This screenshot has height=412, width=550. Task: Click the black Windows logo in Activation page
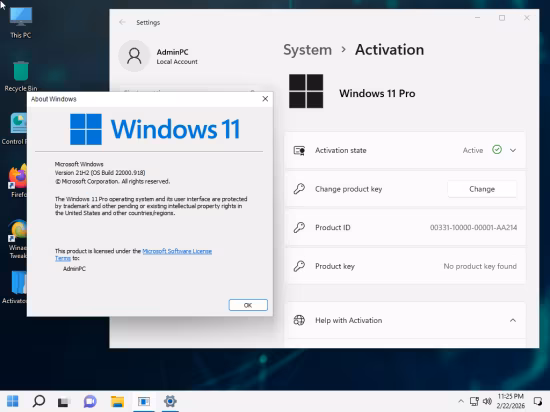point(306,91)
